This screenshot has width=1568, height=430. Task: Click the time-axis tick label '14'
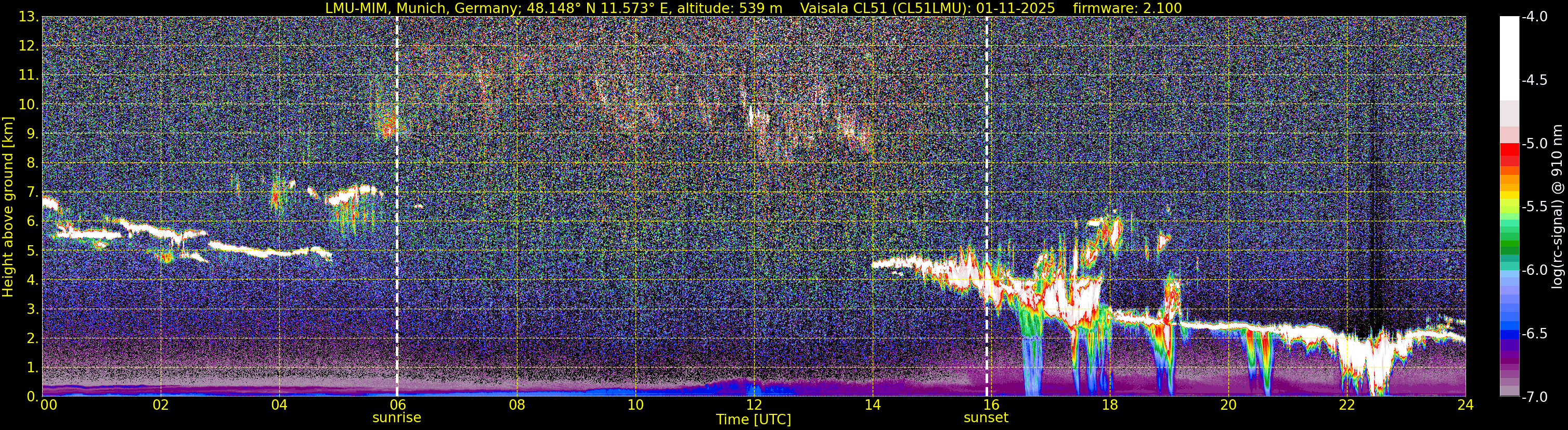(873, 404)
